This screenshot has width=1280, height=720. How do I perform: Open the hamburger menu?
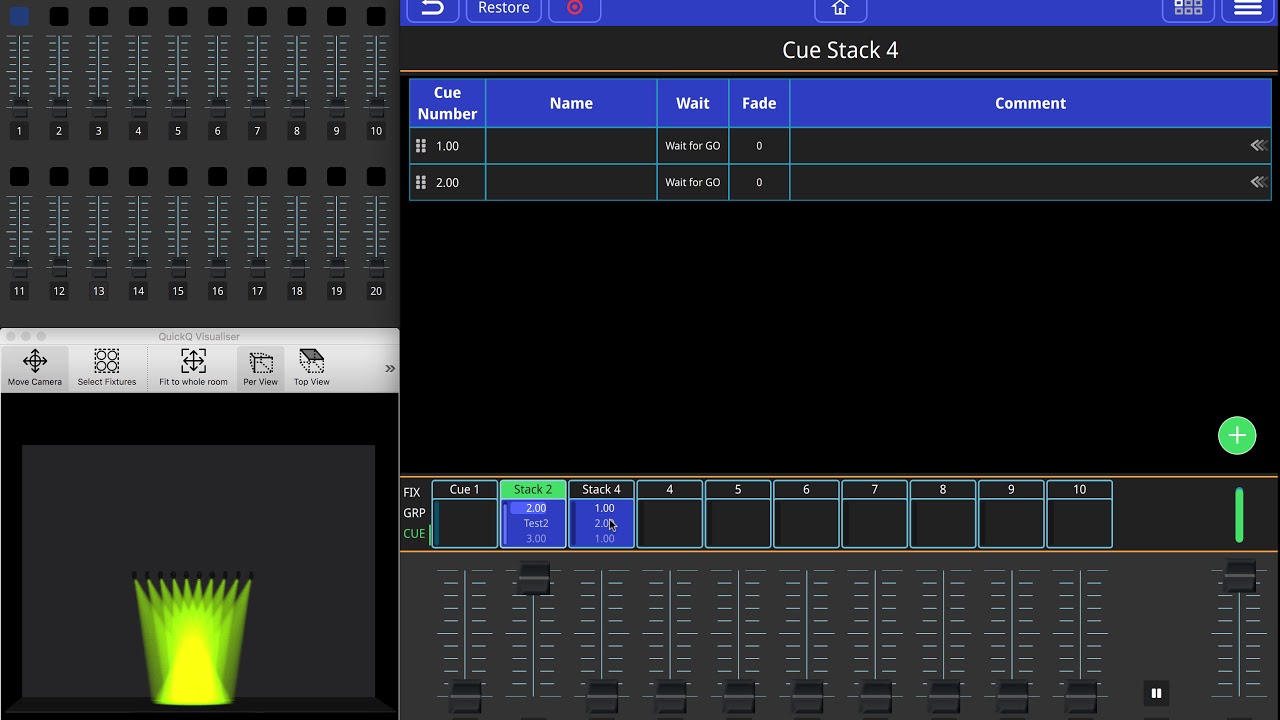coord(1248,9)
